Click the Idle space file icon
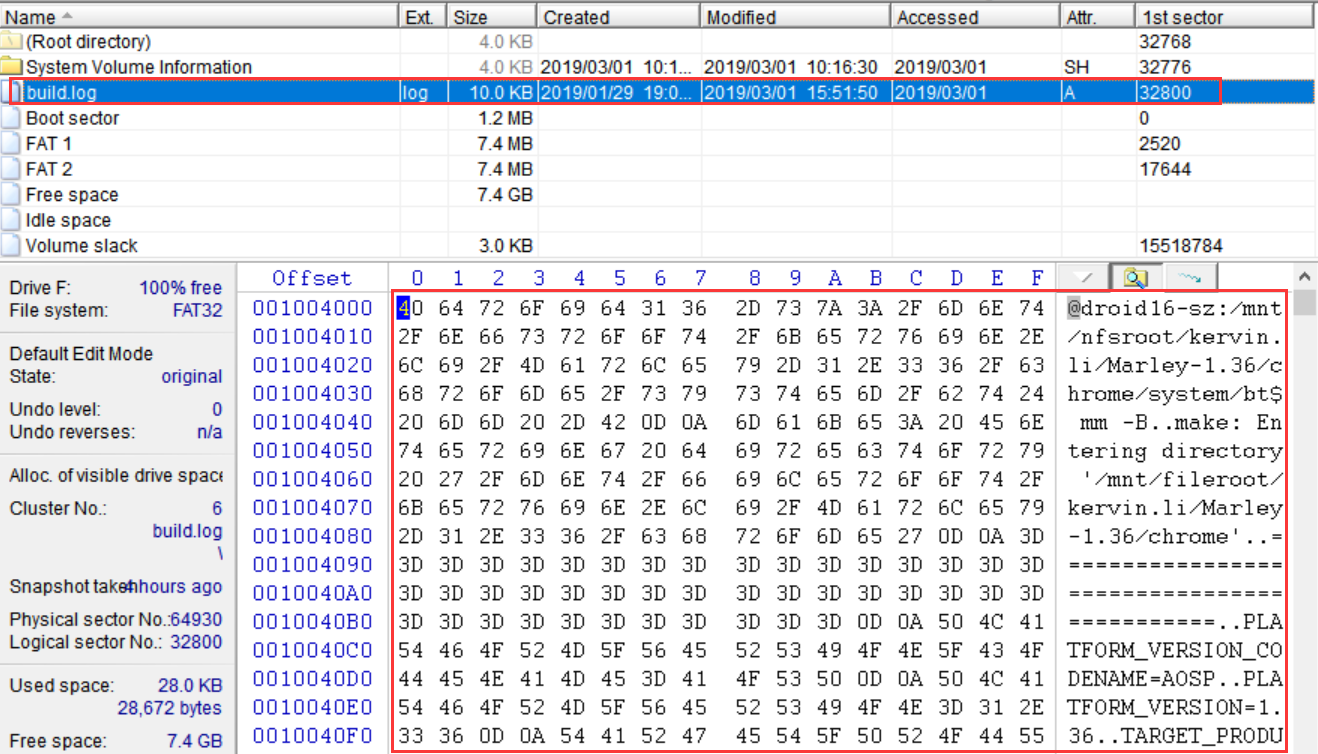1318x754 pixels. click(11, 220)
